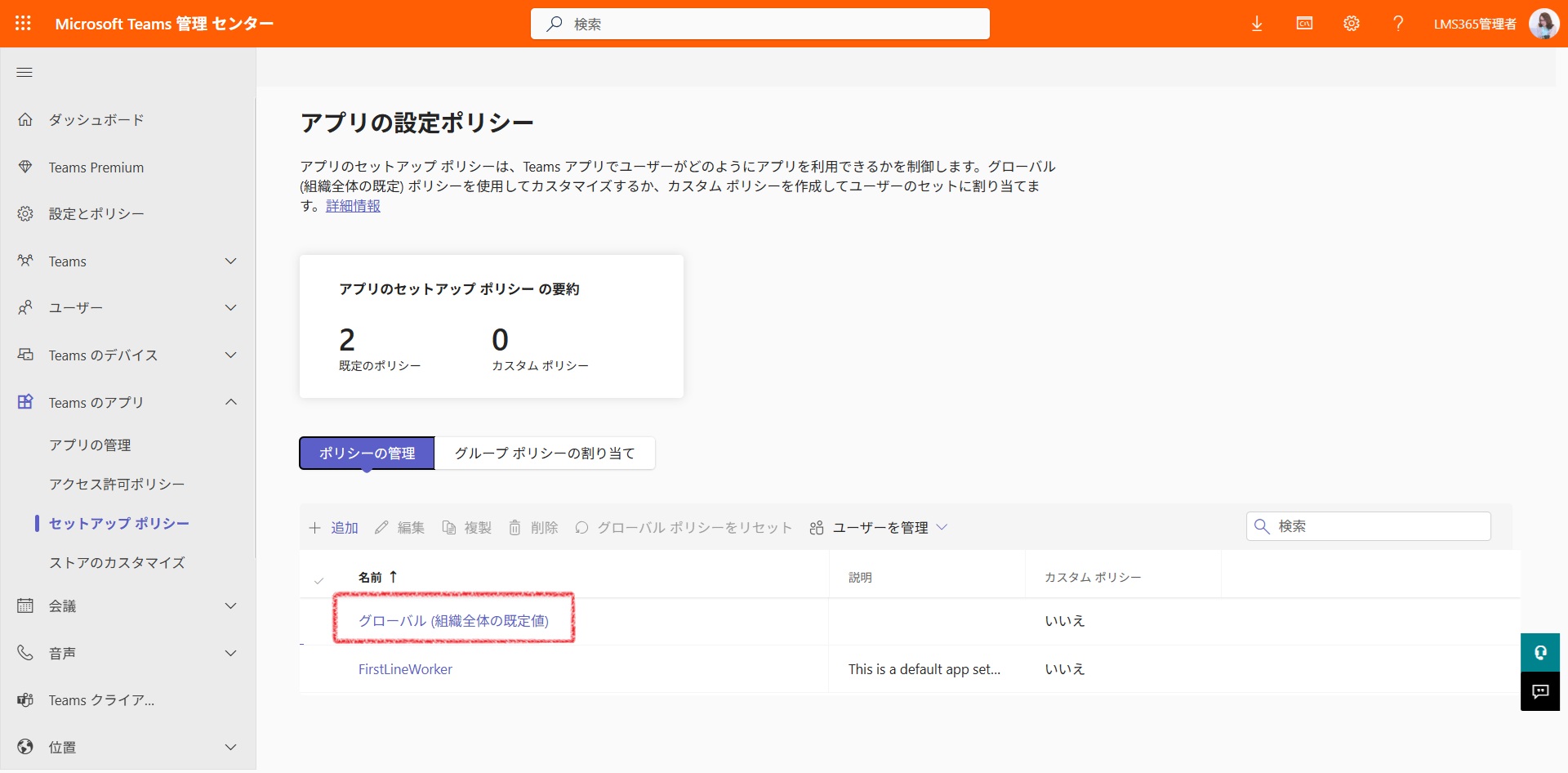Click the 説明 column header
This screenshot has width=1568, height=773.
(860, 578)
